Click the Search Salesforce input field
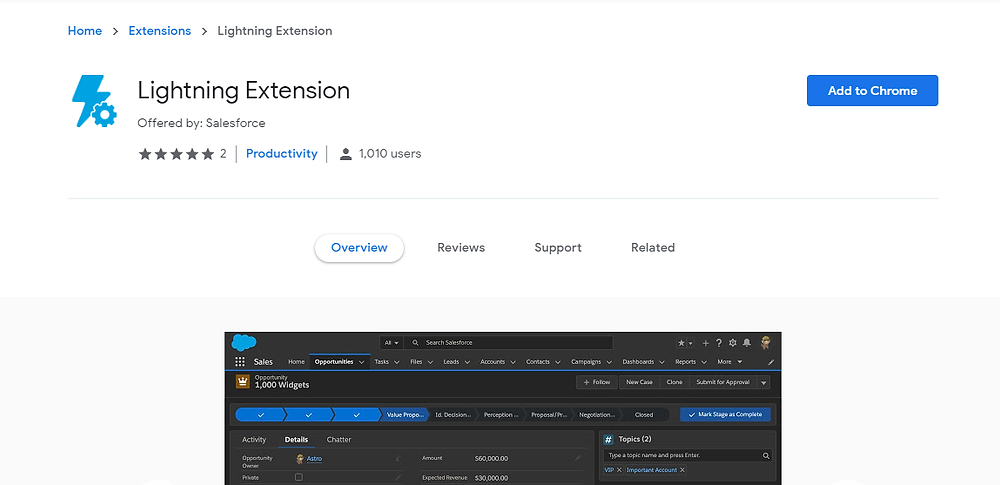 tap(509, 343)
